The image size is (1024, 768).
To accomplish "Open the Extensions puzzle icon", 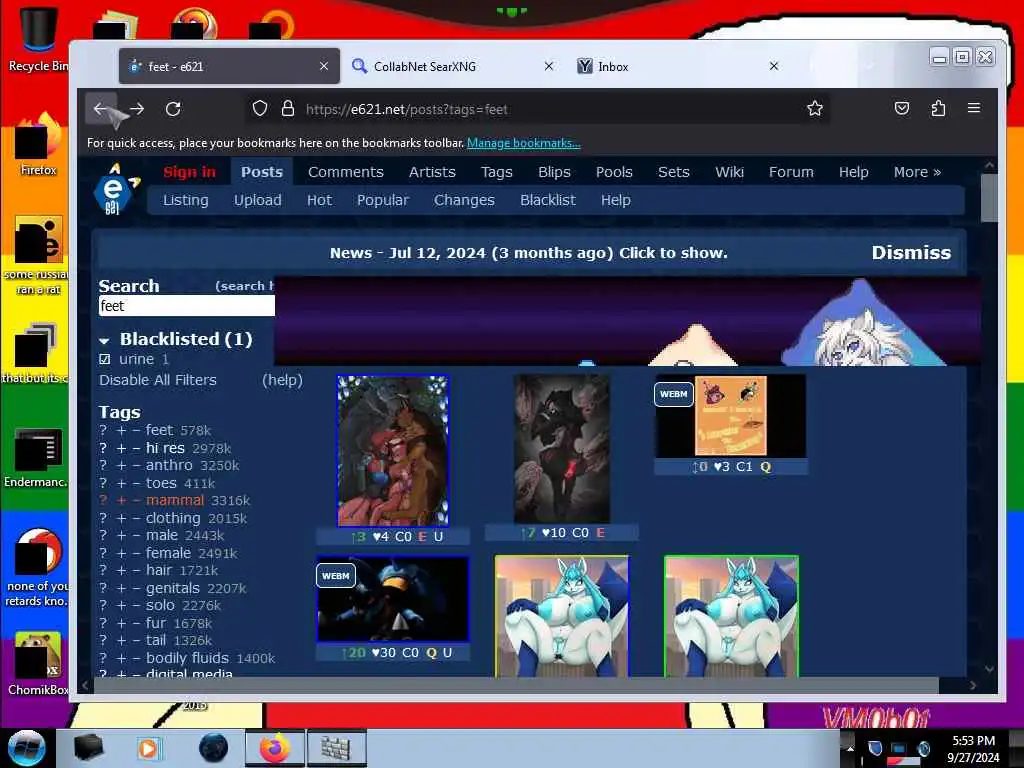I will 938,108.
